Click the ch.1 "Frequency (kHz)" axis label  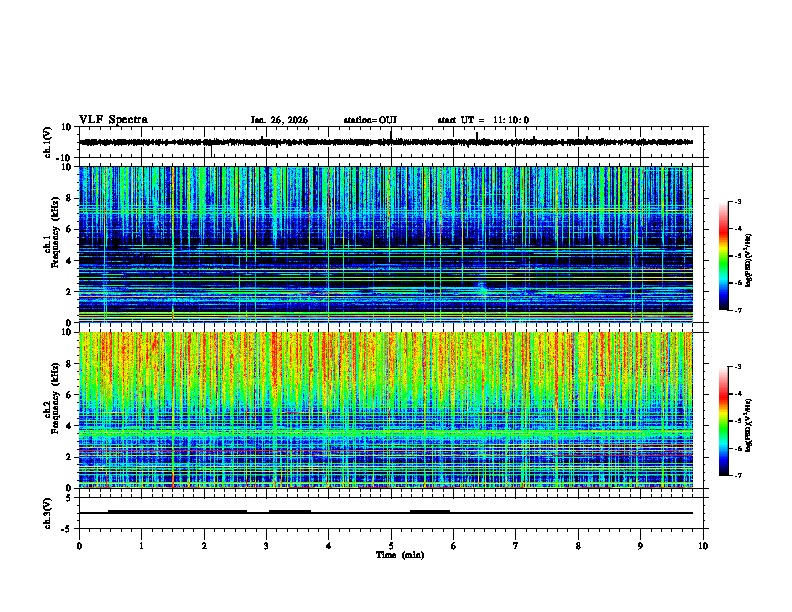click(x=55, y=231)
